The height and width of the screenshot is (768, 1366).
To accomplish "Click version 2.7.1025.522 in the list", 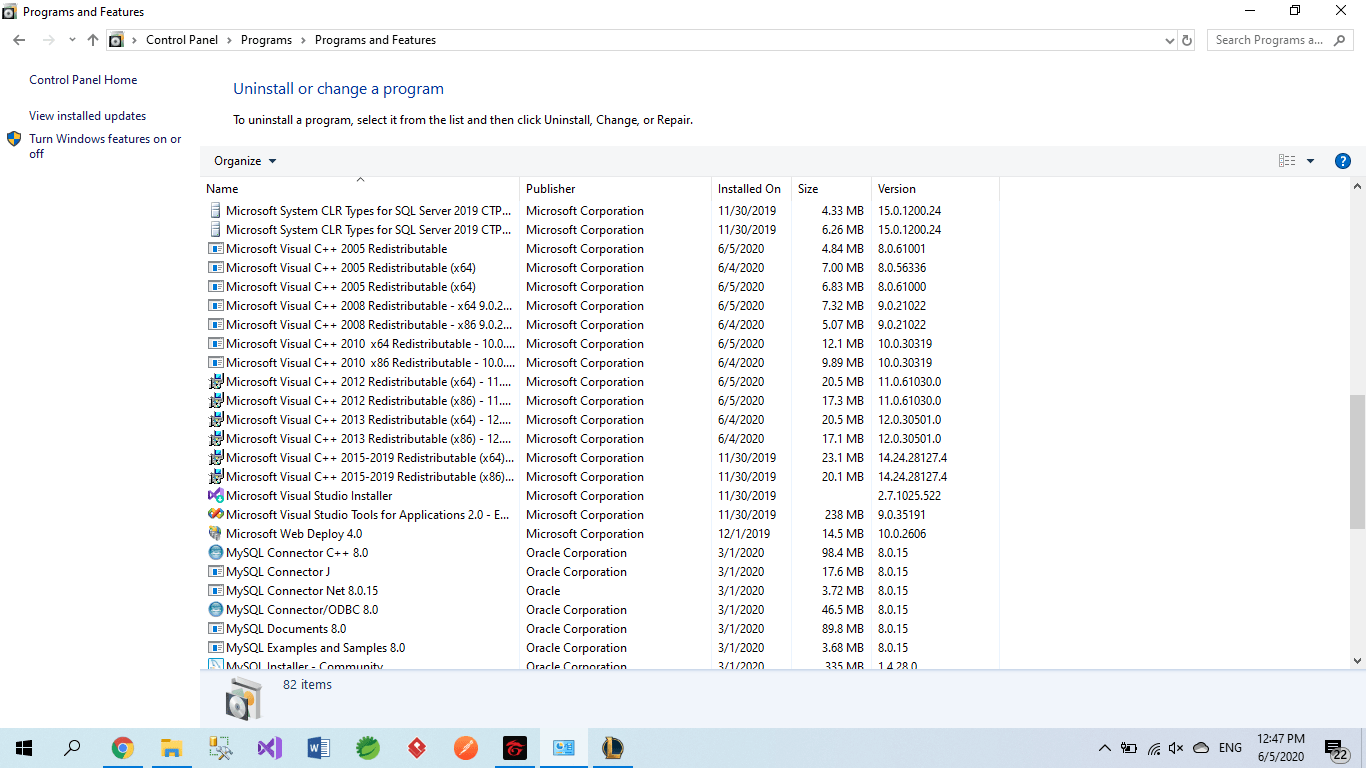I will (x=909, y=496).
